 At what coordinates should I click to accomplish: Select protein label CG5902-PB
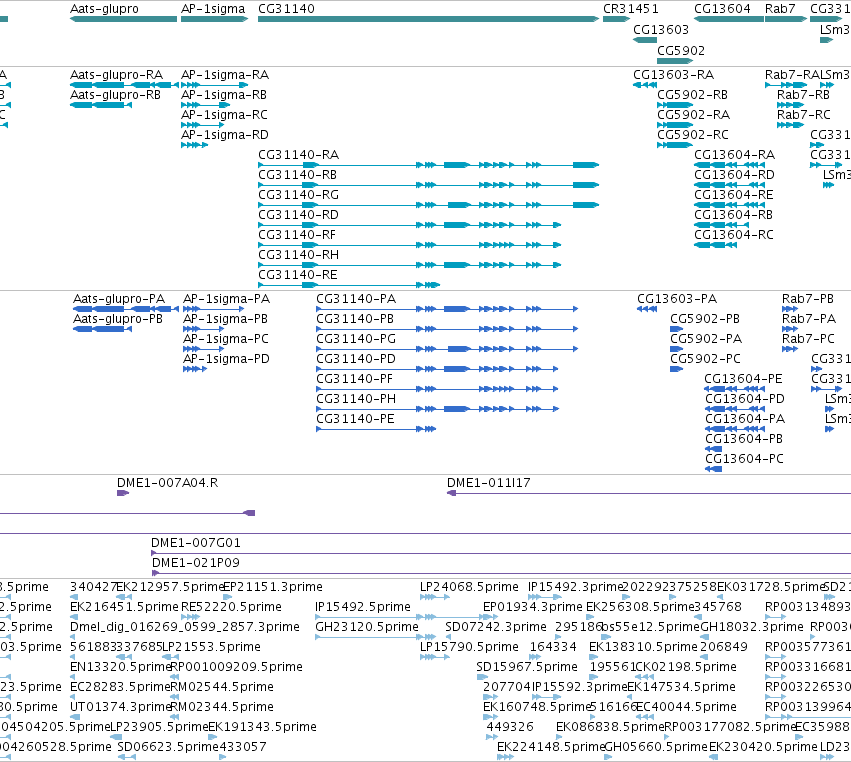(x=705, y=319)
